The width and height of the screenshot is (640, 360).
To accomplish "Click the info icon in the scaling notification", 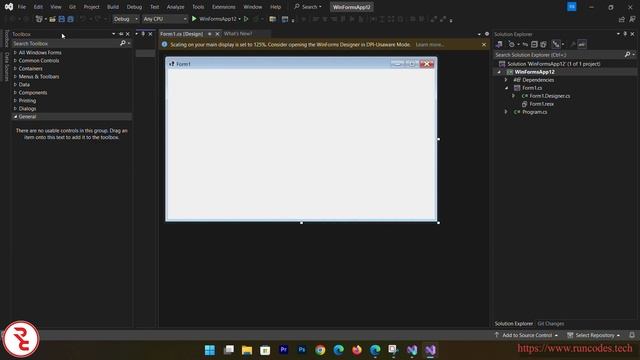I will point(164,44).
